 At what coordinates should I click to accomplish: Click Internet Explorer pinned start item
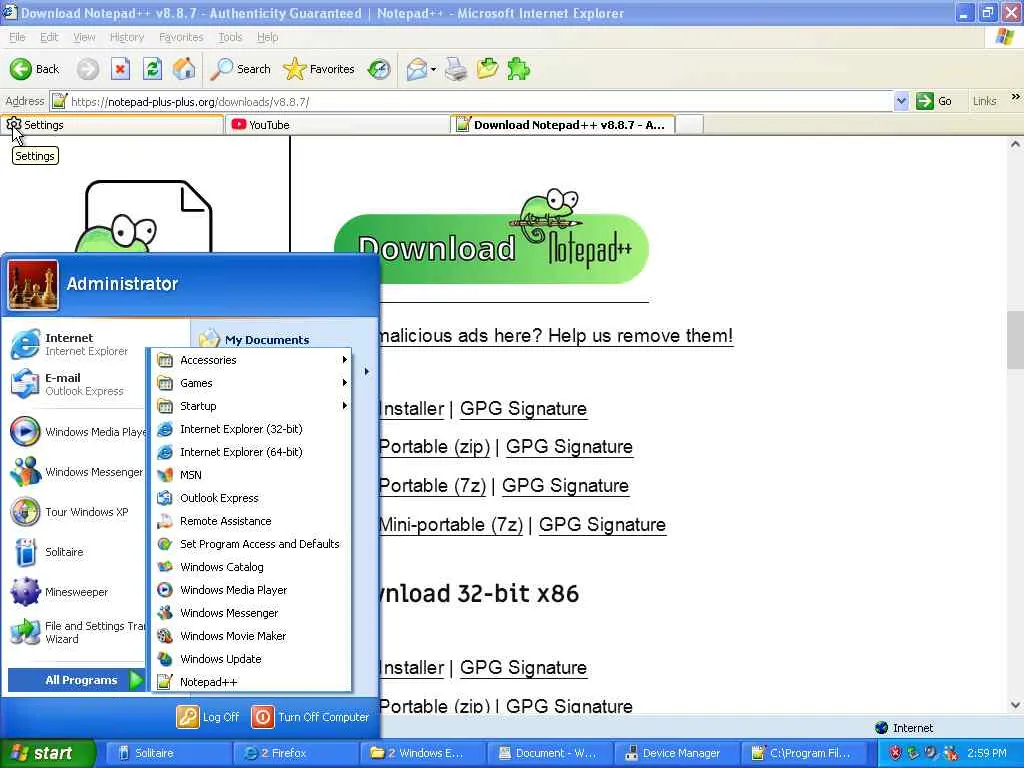pos(77,344)
